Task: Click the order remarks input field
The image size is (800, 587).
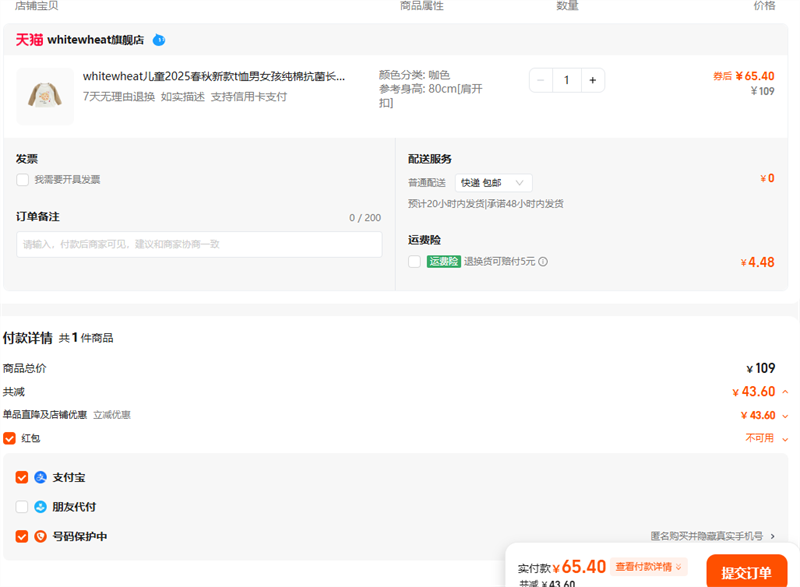Action: (198, 244)
